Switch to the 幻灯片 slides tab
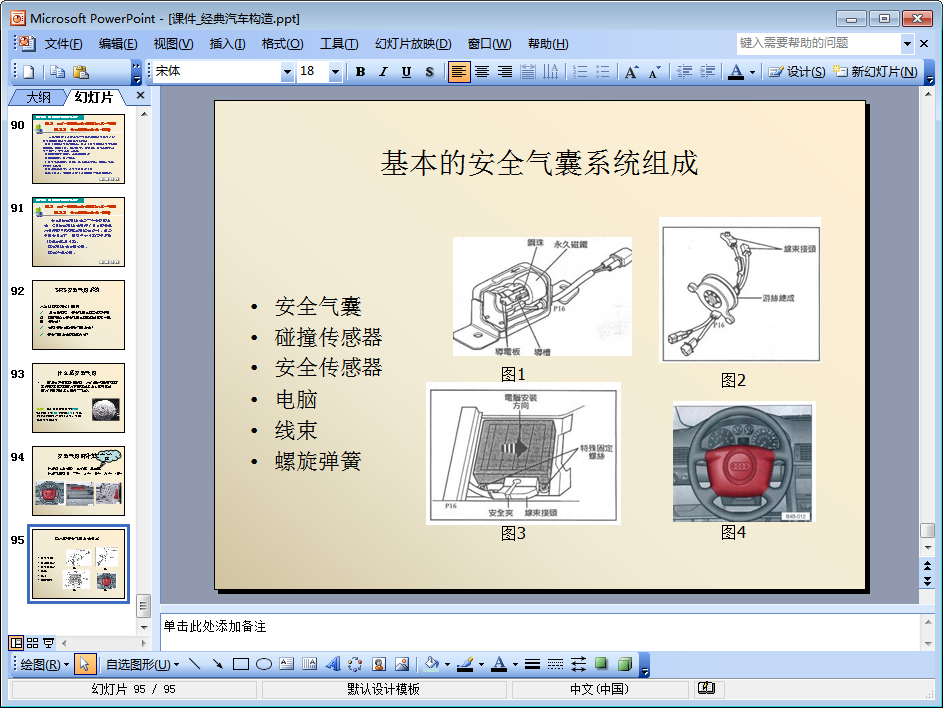 [94, 97]
